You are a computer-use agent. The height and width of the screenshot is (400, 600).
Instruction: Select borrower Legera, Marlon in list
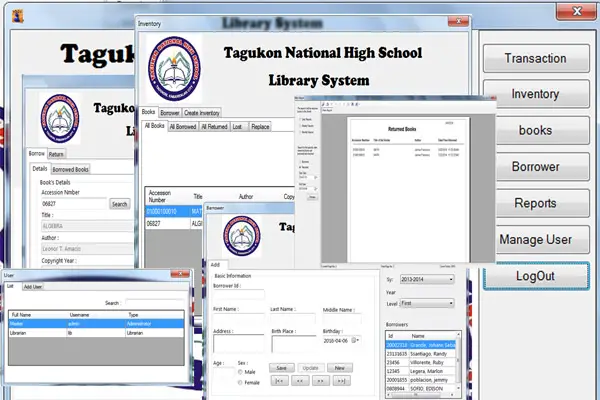[x=421, y=371]
